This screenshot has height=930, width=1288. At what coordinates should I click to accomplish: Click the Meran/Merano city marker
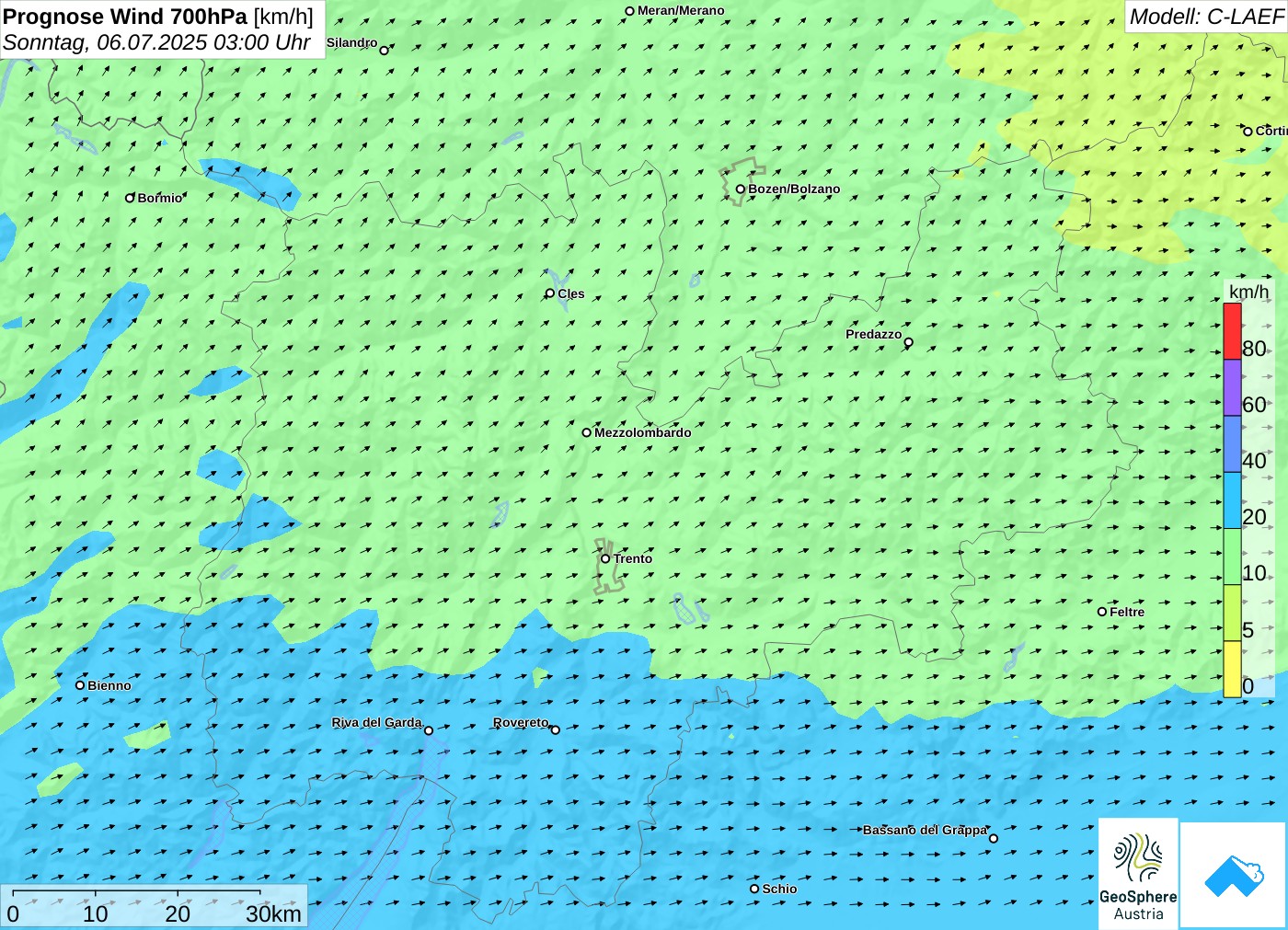[630, 11]
